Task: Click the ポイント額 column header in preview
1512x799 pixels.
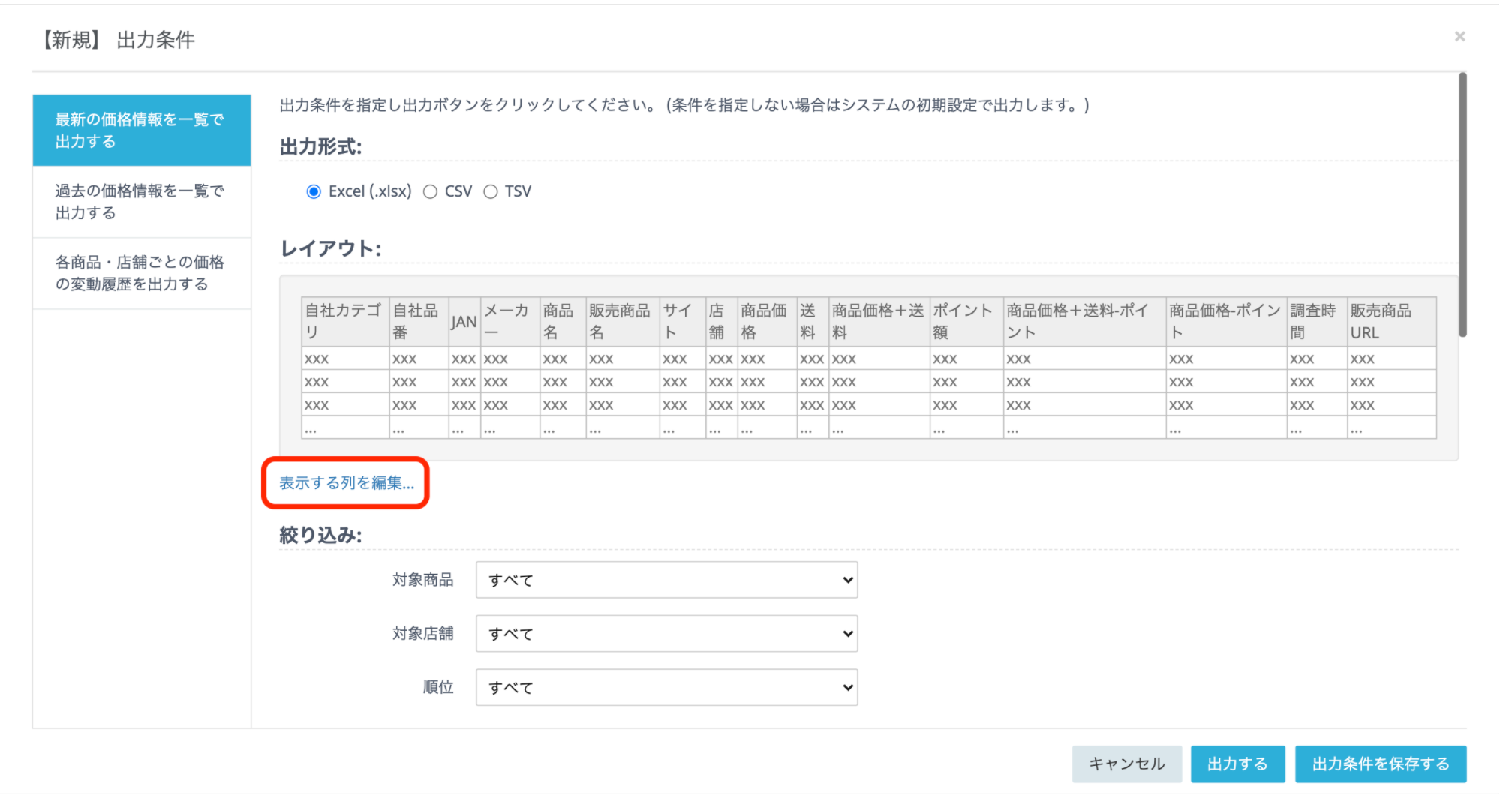Action: tap(965, 321)
